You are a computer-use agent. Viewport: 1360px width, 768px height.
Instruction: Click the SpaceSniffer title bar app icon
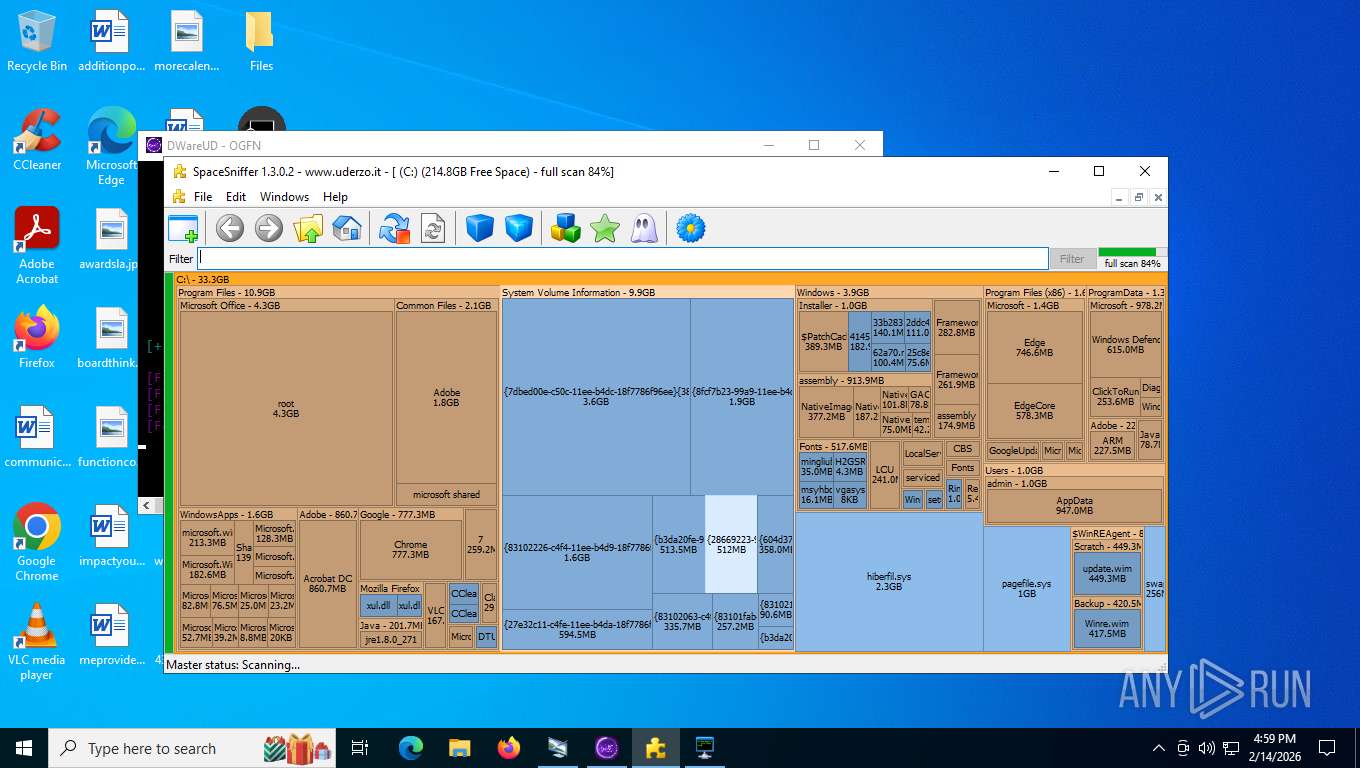179,171
